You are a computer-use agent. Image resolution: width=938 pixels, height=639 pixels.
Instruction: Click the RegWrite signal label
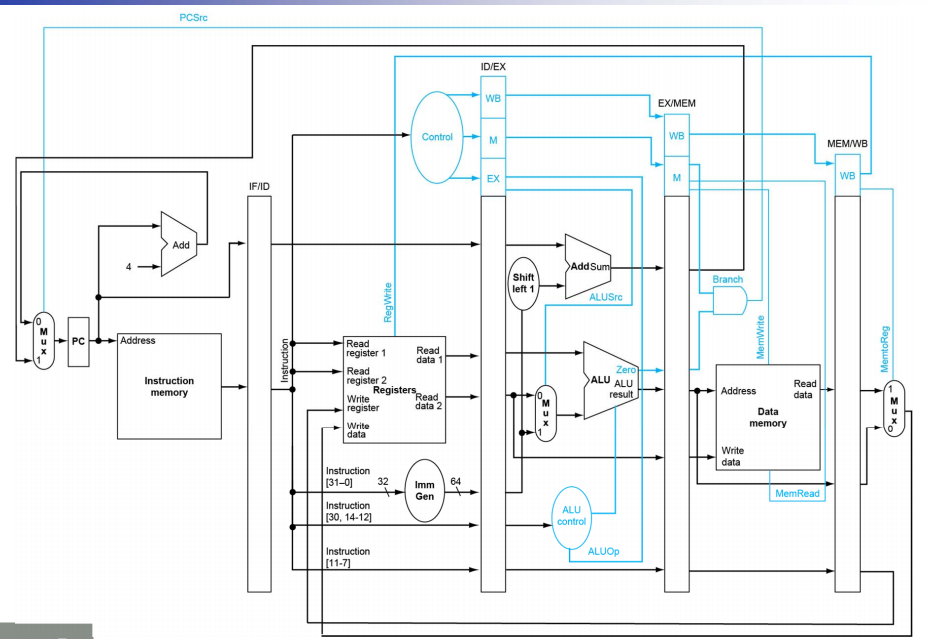coord(388,303)
